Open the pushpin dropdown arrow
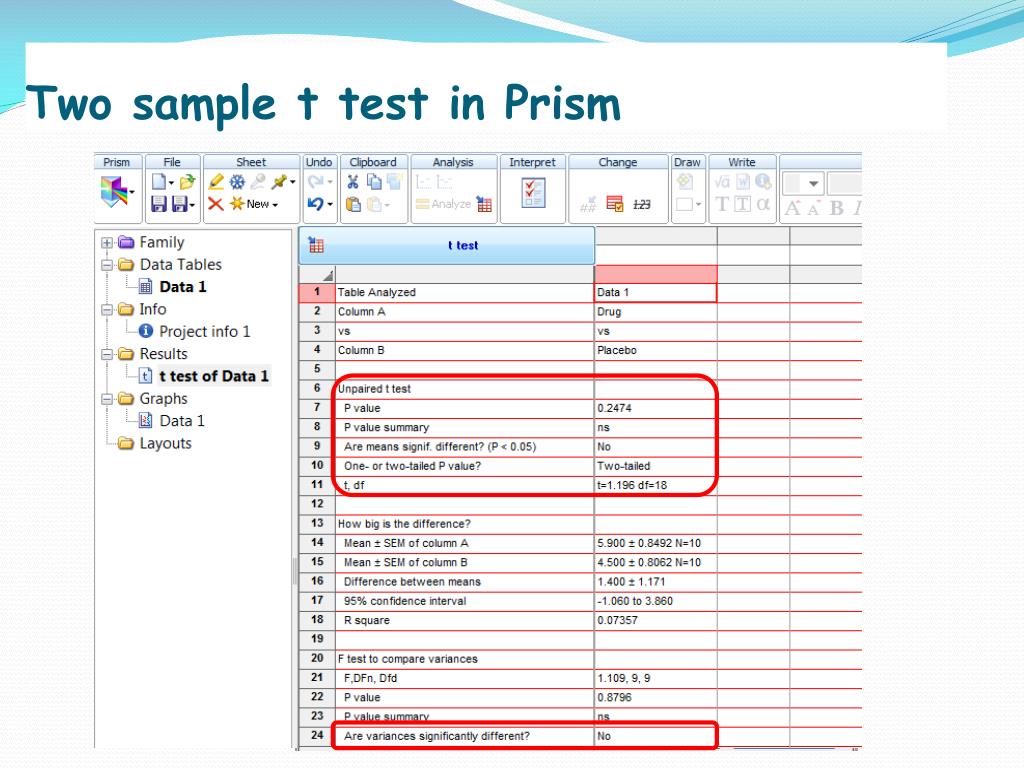 [x=293, y=182]
